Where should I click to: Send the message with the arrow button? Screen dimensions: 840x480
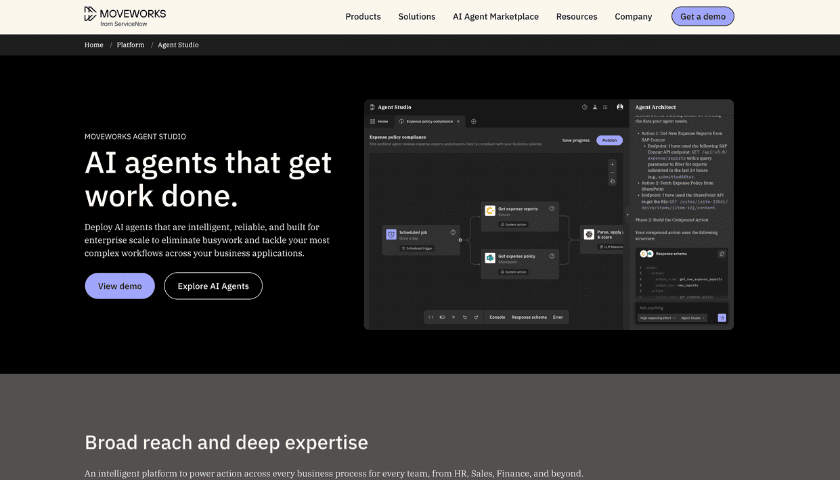(x=722, y=318)
